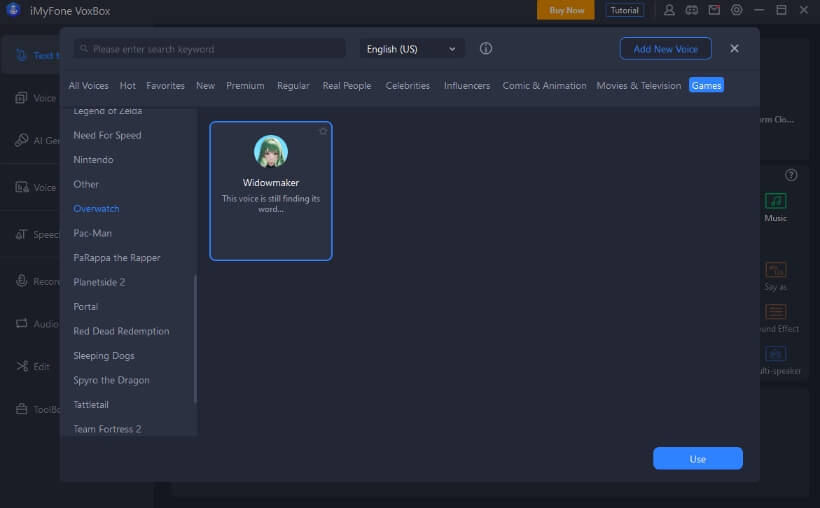This screenshot has width=820, height=508.
Task: Click the search keyword input field
Action: pyautogui.click(x=209, y=49)
